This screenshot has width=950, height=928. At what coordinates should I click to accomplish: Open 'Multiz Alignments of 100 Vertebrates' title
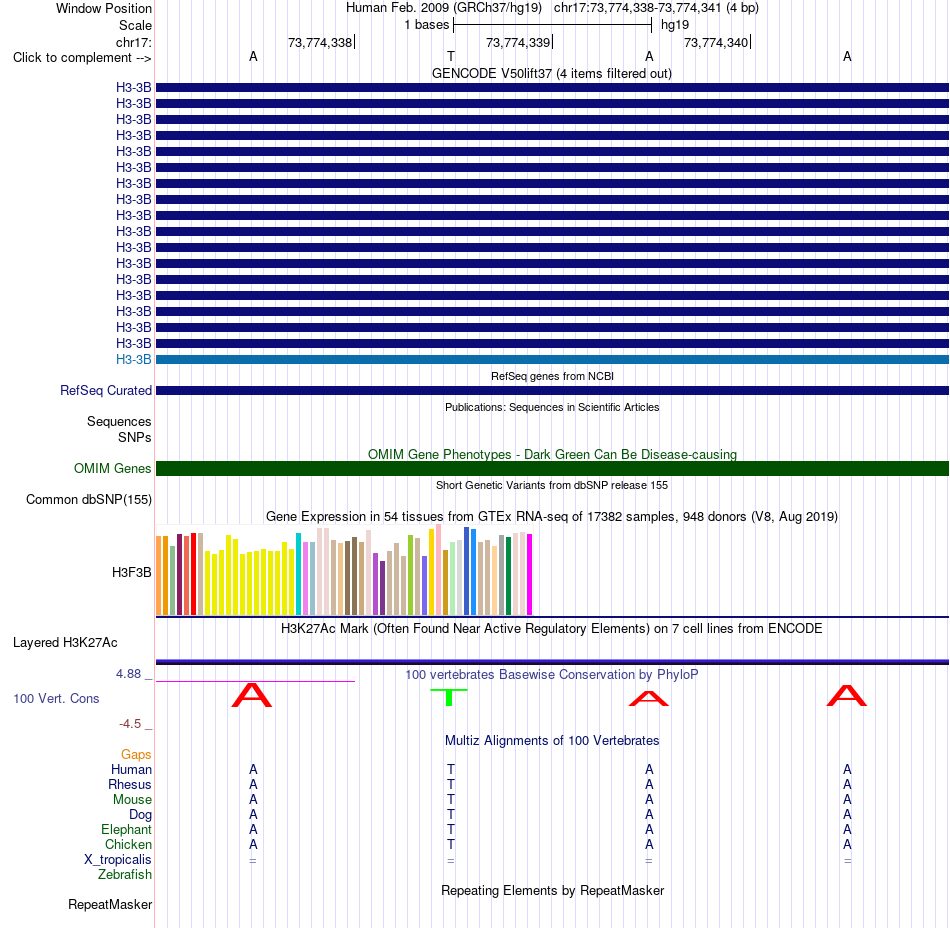[552, 741]
